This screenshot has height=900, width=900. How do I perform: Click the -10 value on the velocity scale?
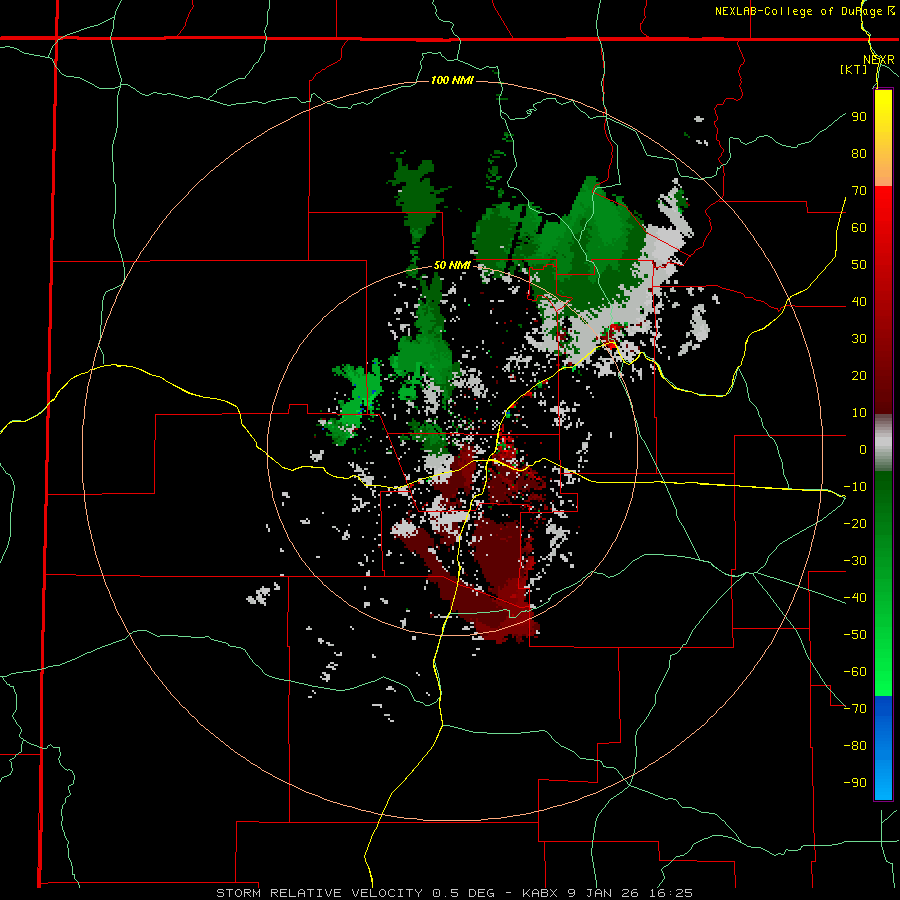click(x=855, y=487)
